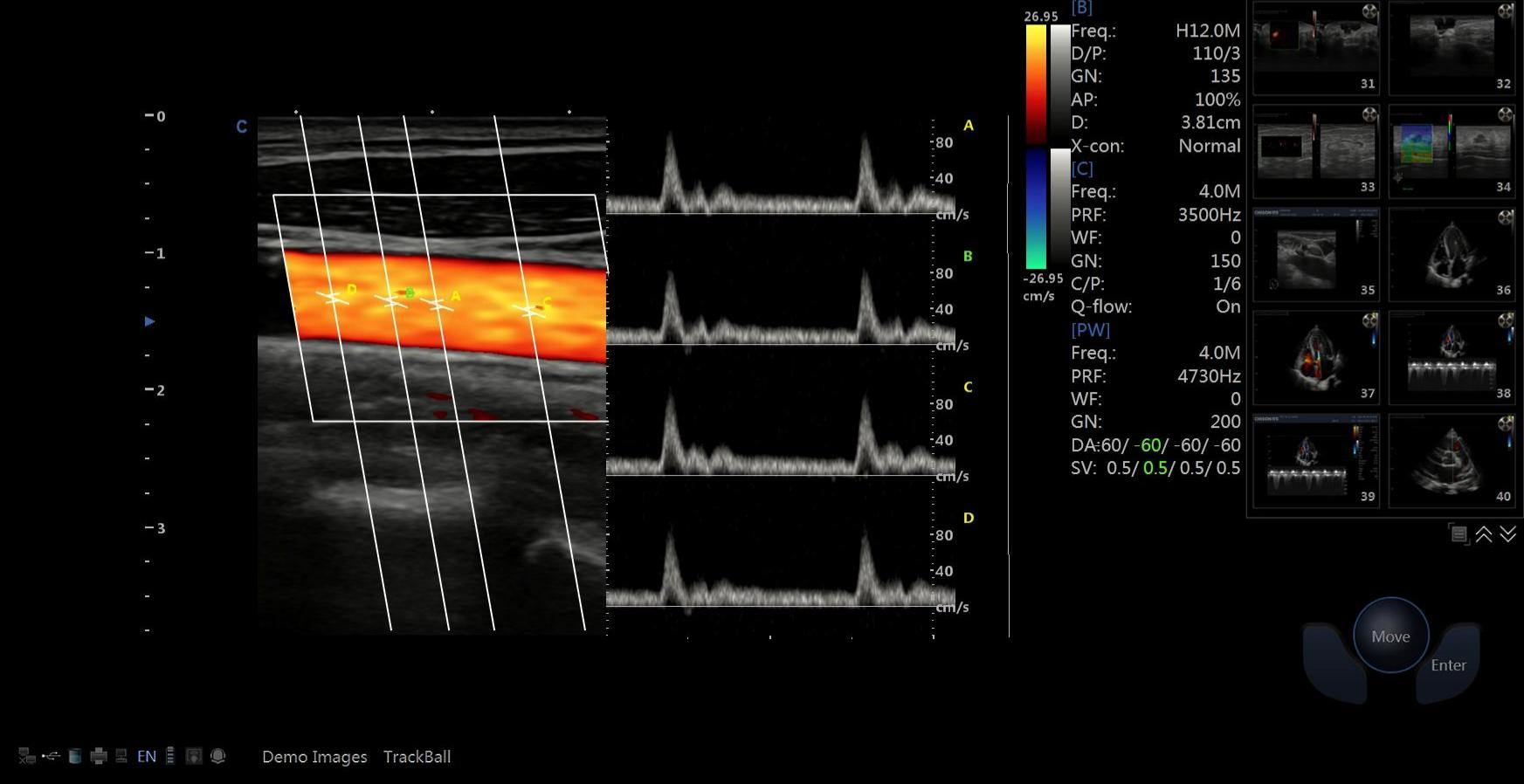Click the highlighted green 0.5 sample volume value
The height and width of the screenshot is (784, 1524).
[1155, 468]
